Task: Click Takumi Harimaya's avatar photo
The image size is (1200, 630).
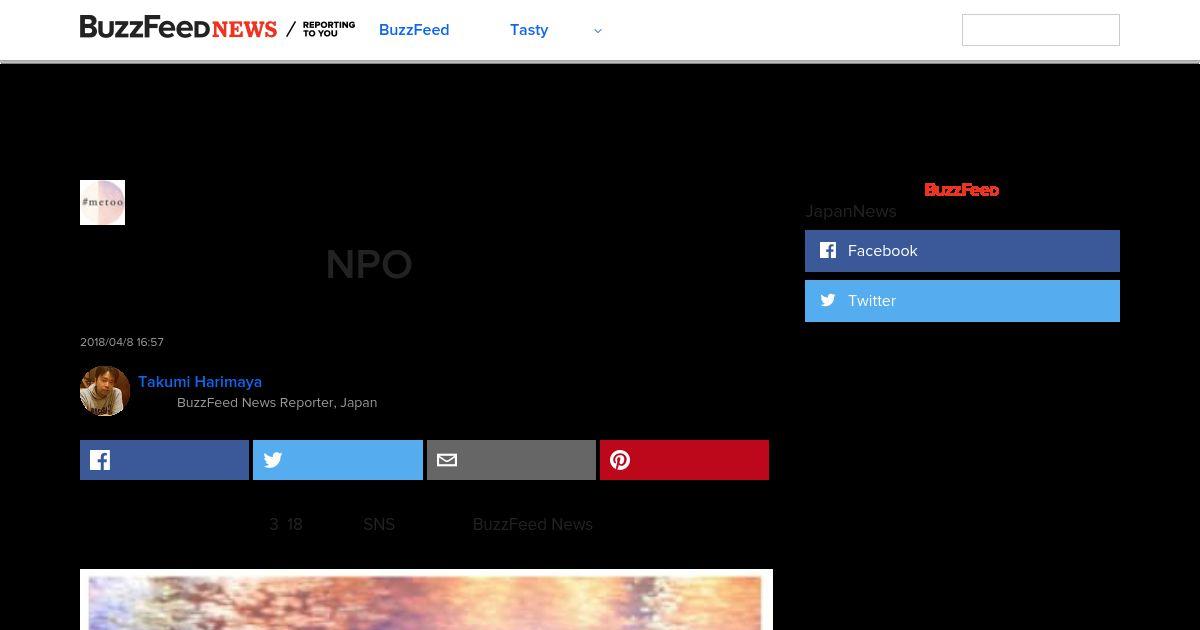Action: [105, 391]
